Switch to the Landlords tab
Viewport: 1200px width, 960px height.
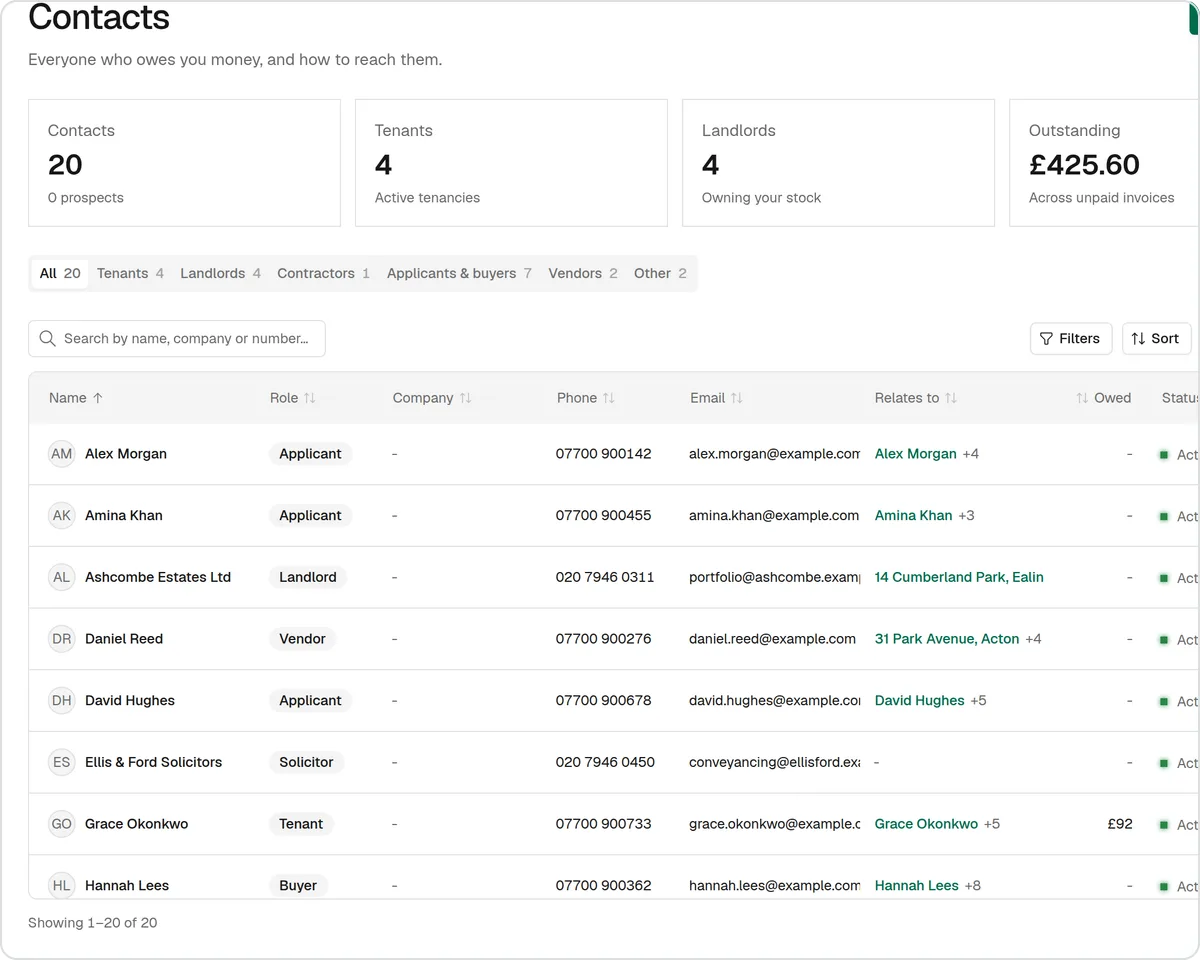[220, 273]
